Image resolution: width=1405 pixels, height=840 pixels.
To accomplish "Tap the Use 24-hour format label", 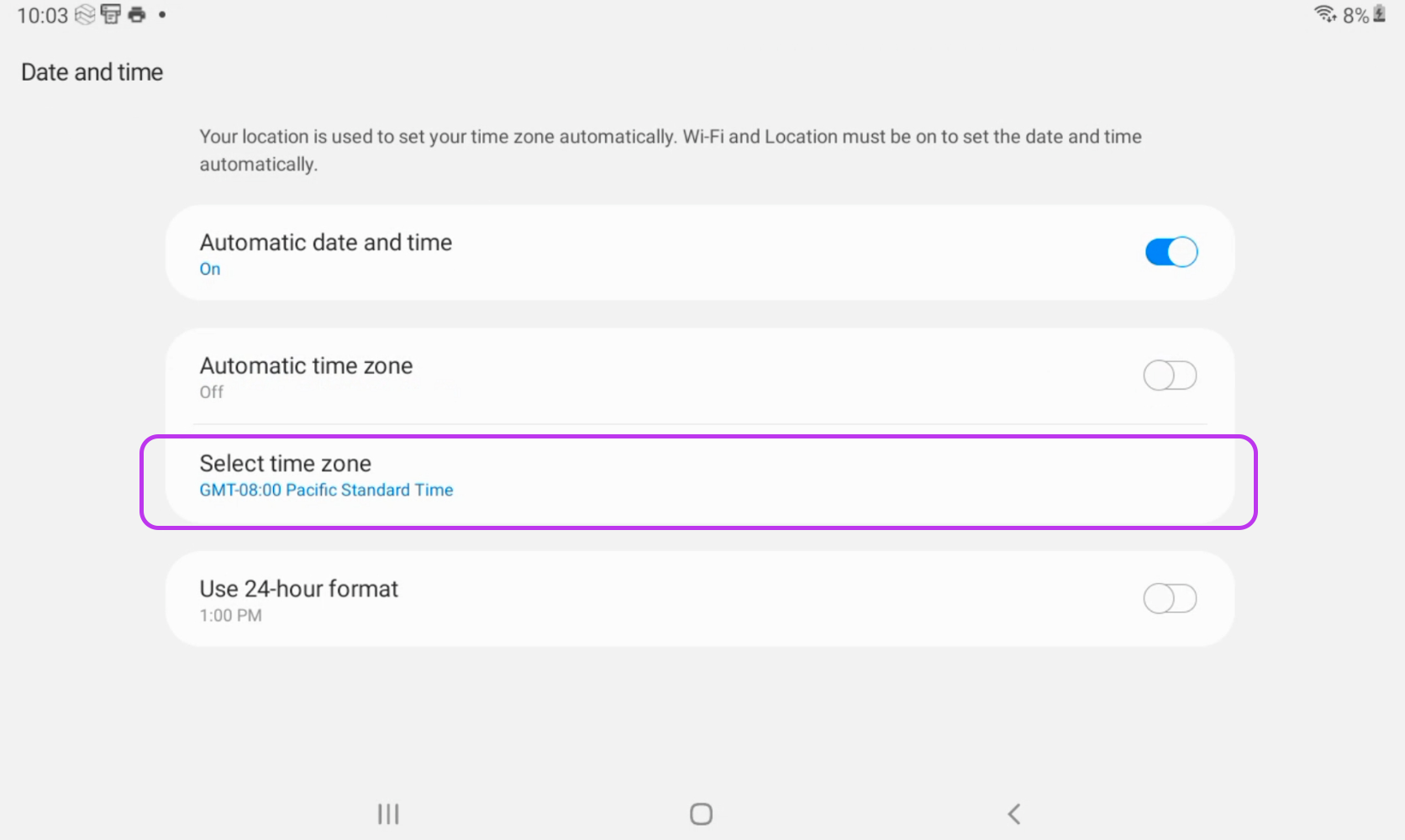I will coord(298,589).
